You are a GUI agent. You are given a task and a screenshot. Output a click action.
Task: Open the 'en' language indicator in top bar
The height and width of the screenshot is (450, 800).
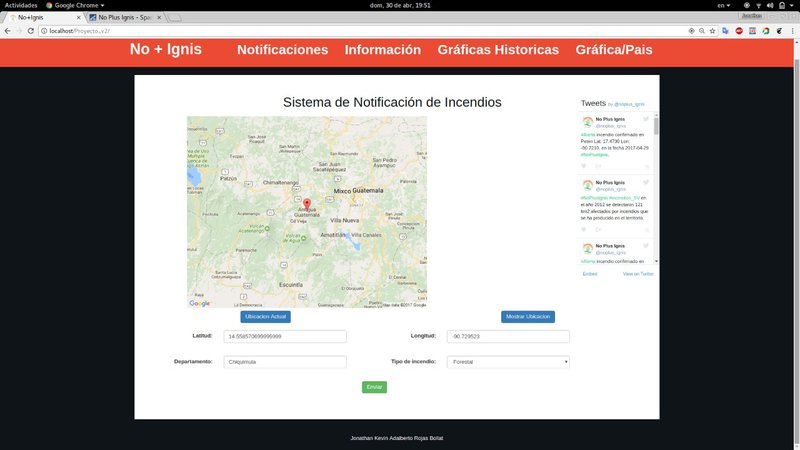(722, 5)
